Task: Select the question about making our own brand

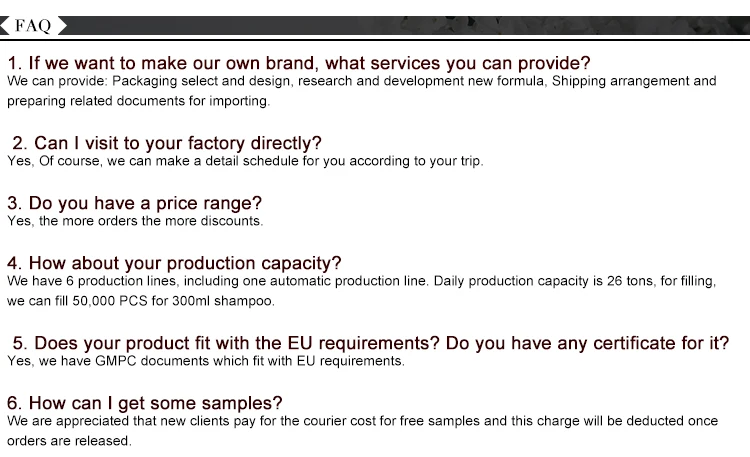Action: (299, 62)
